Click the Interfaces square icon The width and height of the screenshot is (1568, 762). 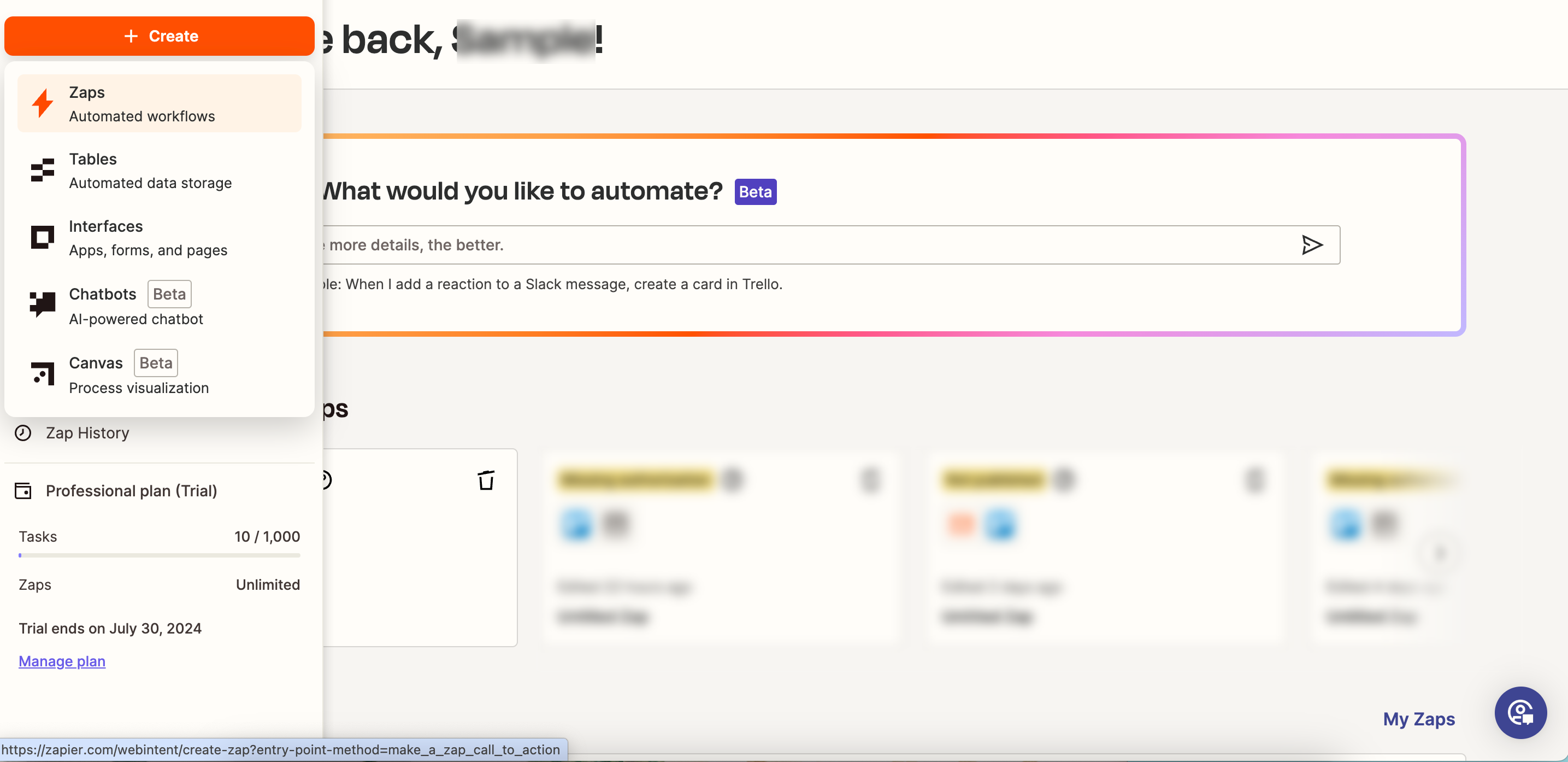pos(42,238)
